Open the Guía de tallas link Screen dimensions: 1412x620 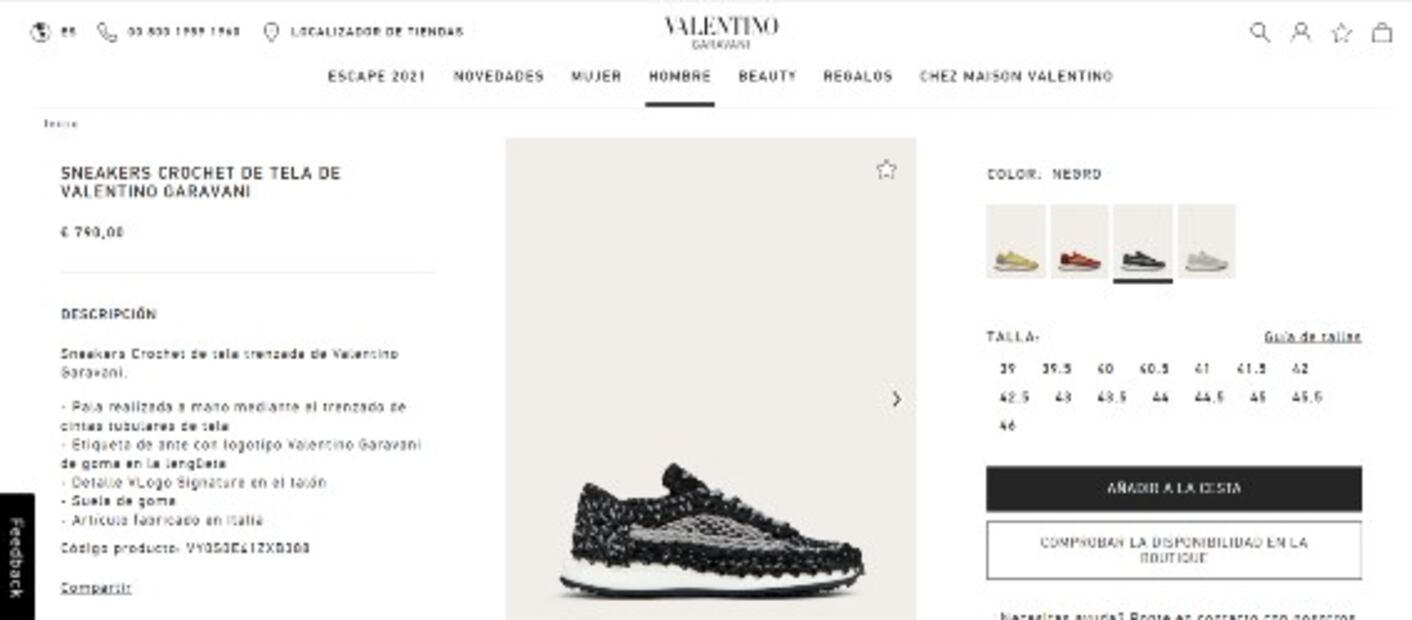(x=1312, y=337)
